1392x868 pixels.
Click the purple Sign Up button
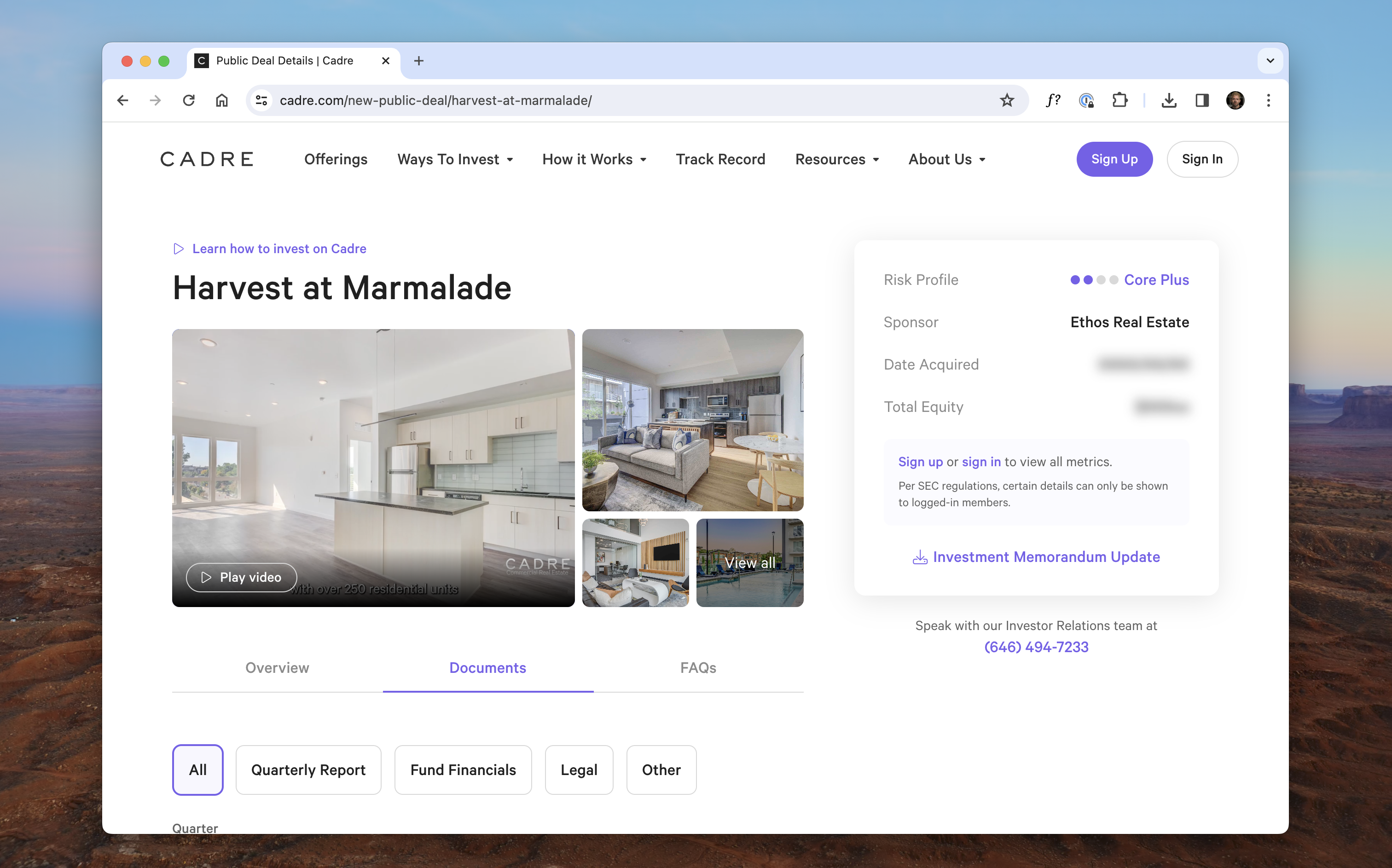(1114, 159)
